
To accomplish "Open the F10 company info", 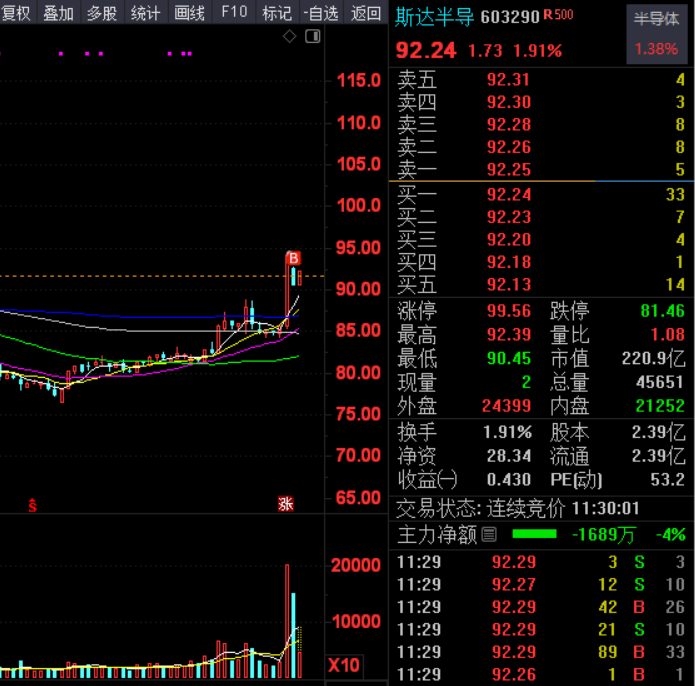I will pyautogui.click(x=234, y=12).
